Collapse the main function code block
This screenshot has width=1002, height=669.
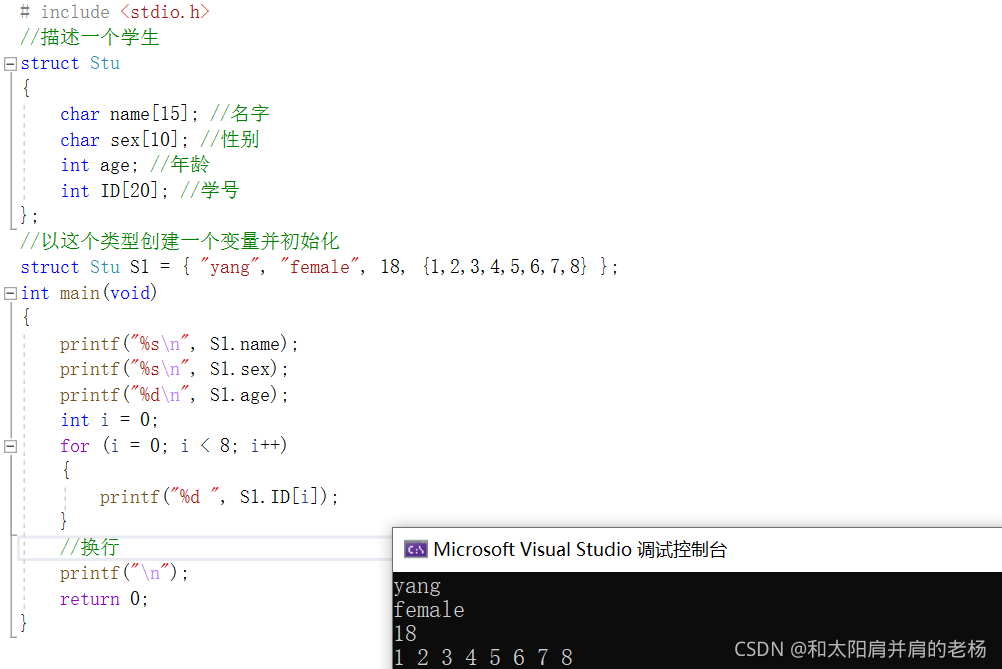[10, 293]
